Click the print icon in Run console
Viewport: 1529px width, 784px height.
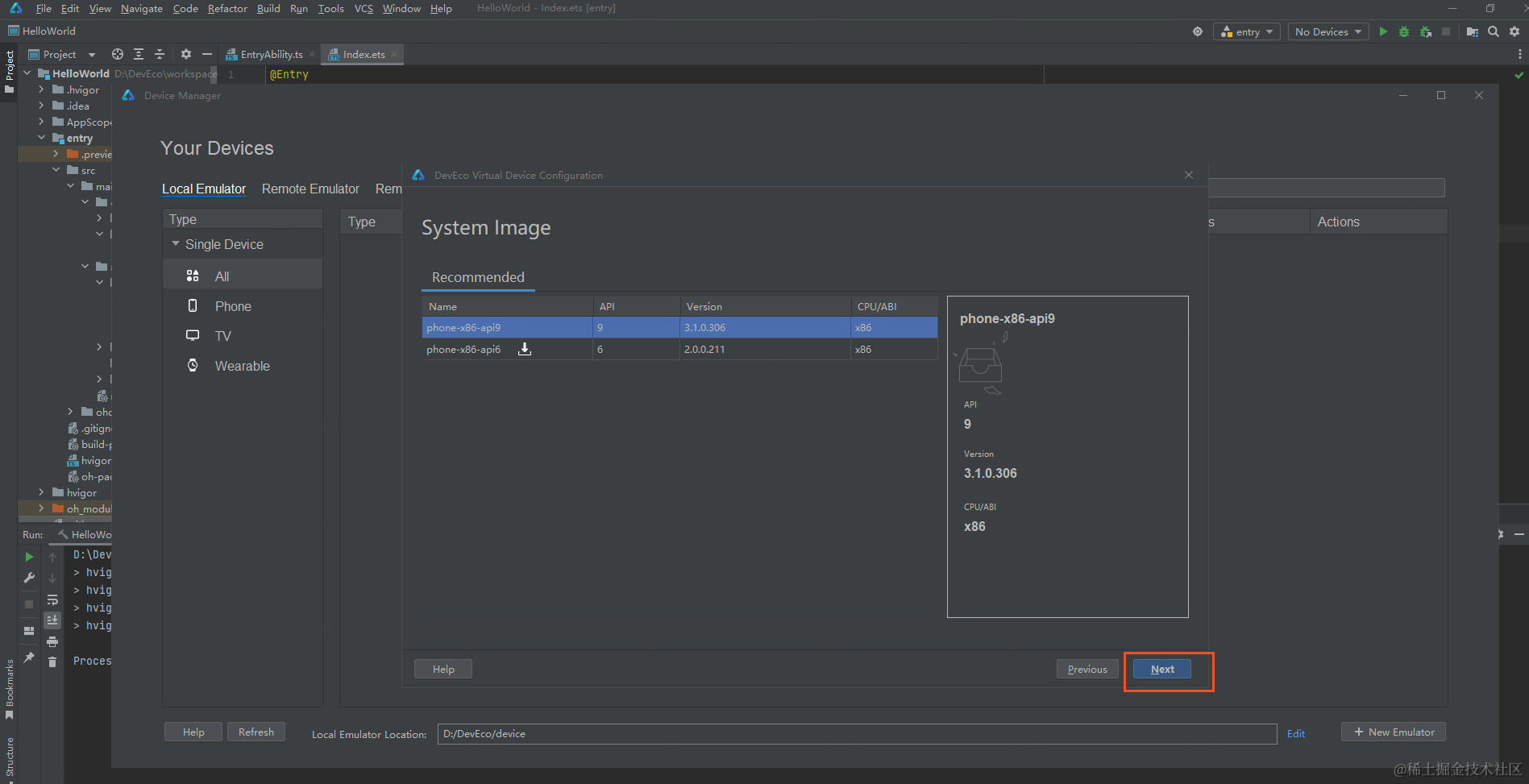coord(52,641)
